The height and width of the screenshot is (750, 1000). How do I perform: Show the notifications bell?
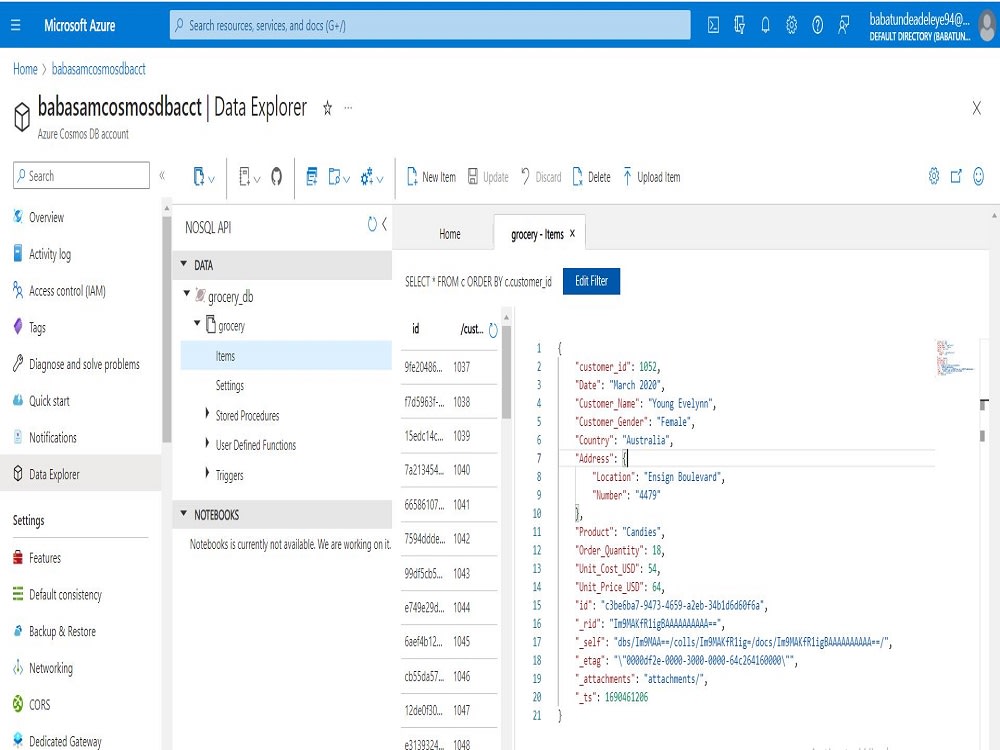coord(765,25)
